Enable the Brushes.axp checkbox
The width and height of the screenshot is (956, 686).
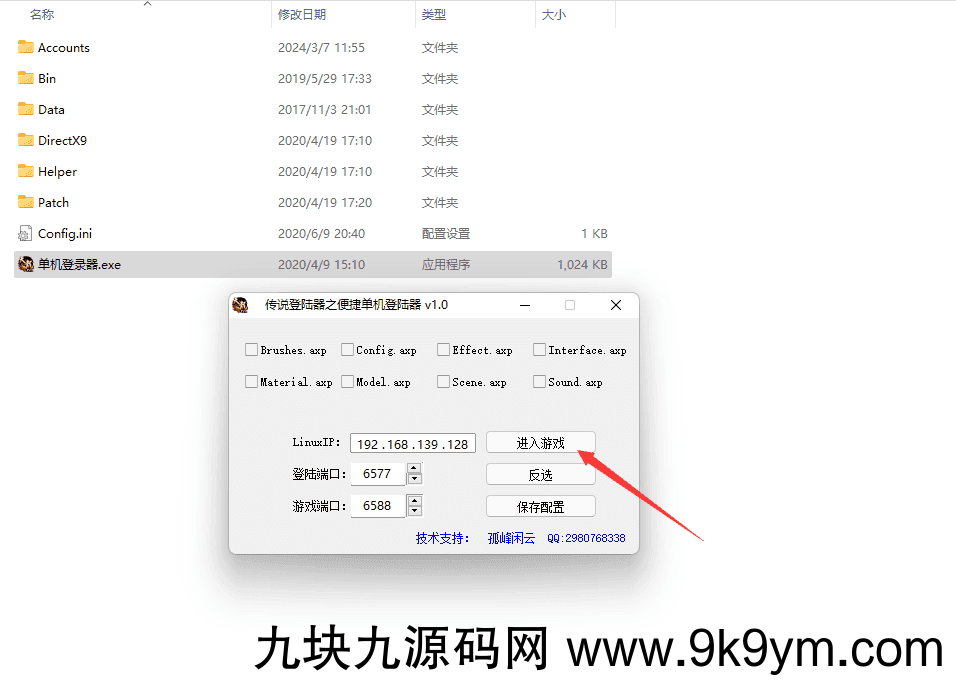251,350
